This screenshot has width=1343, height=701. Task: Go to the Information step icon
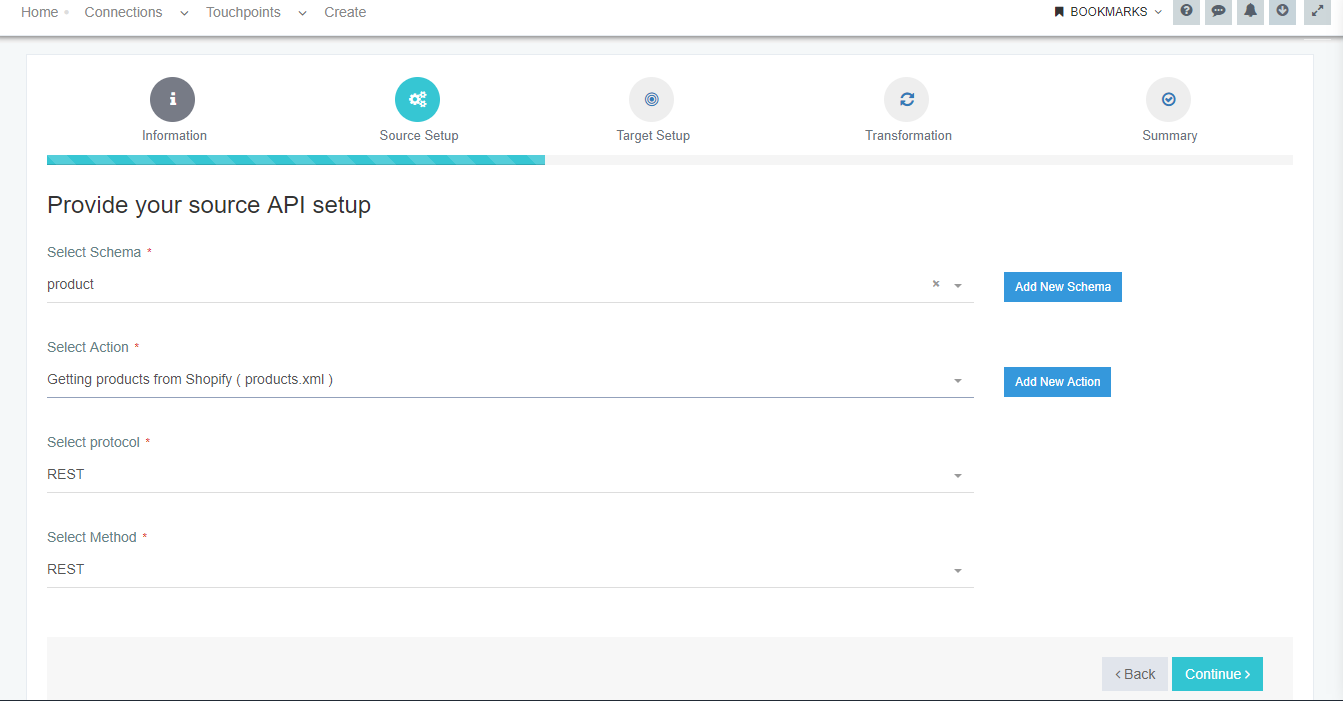coord(172,100)
